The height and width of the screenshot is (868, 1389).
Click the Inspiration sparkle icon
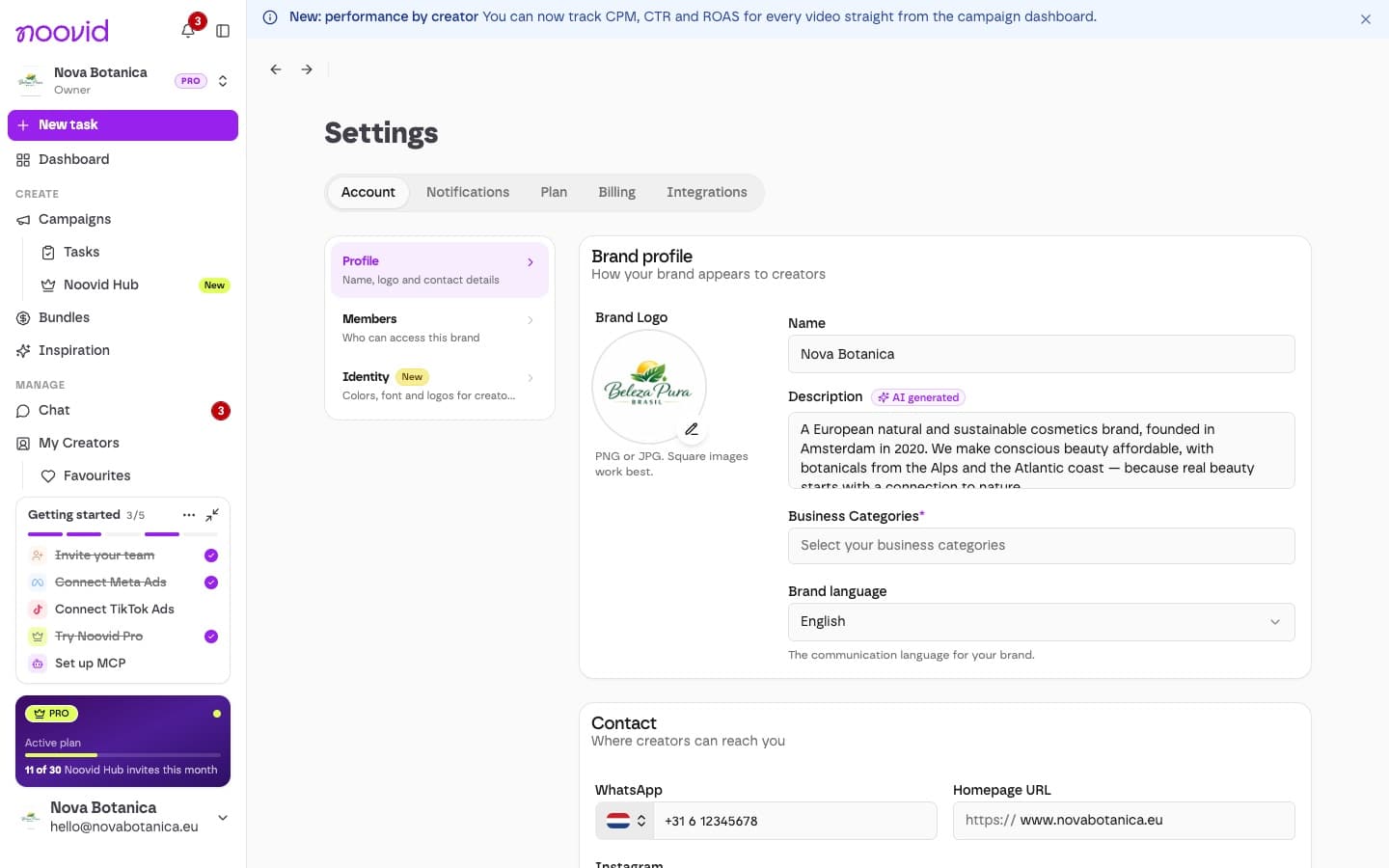point(23,351)
